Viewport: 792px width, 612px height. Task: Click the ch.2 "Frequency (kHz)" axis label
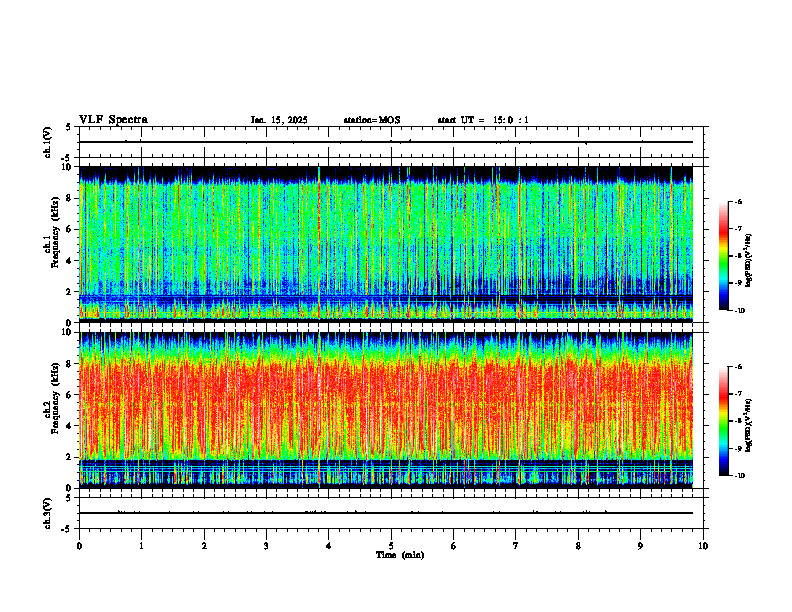pyautogui.click(x=55, y=398)
